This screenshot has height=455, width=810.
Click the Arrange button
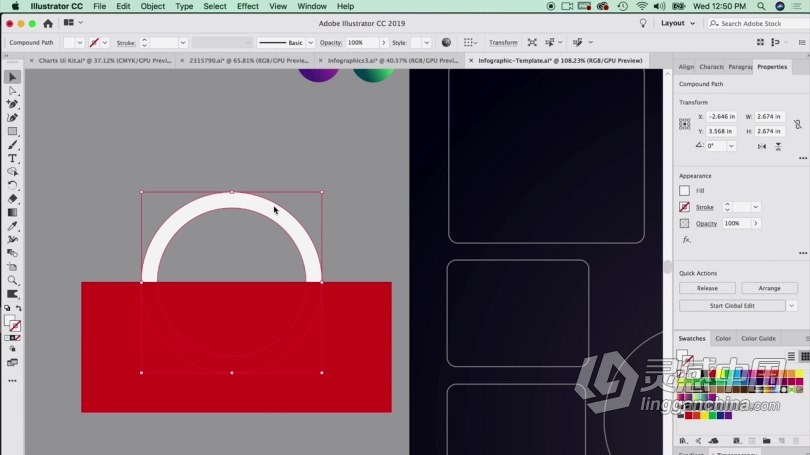(769, 288)
